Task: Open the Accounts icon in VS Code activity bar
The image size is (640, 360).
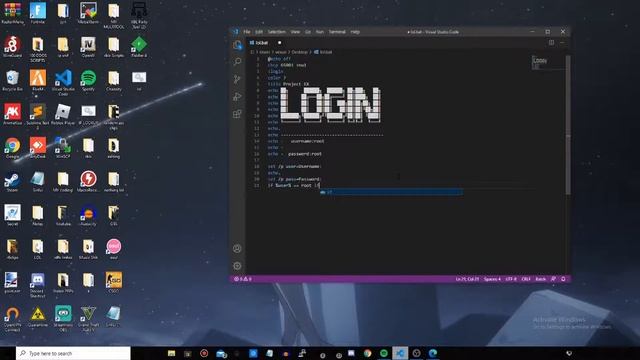Action: 237,249
